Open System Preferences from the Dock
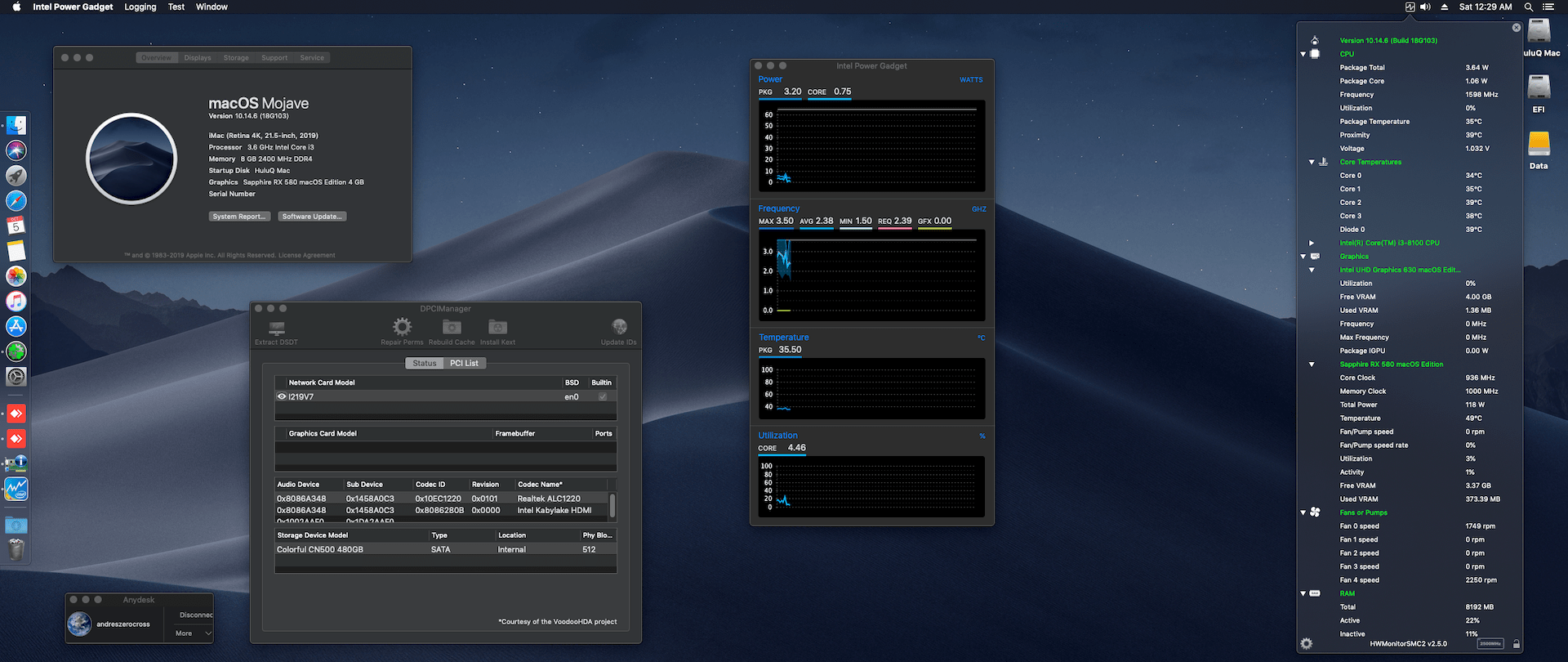 [16, 377]
